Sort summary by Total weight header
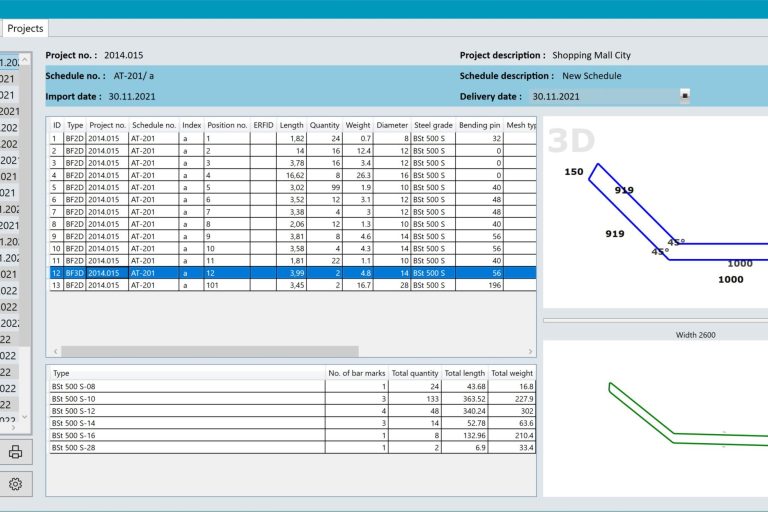Screen dimensions: 768x512 coord(511,373)
